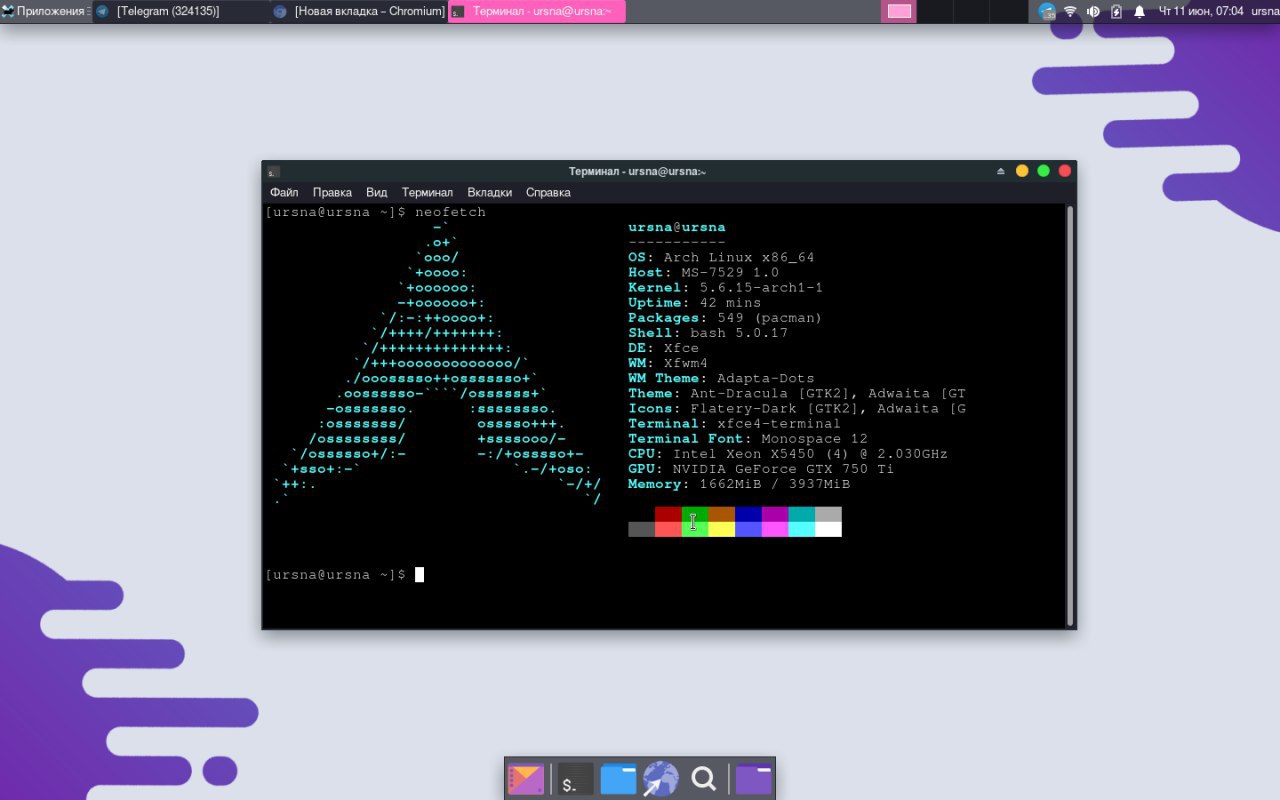Open the battery power tray icon

(1116, 11)
